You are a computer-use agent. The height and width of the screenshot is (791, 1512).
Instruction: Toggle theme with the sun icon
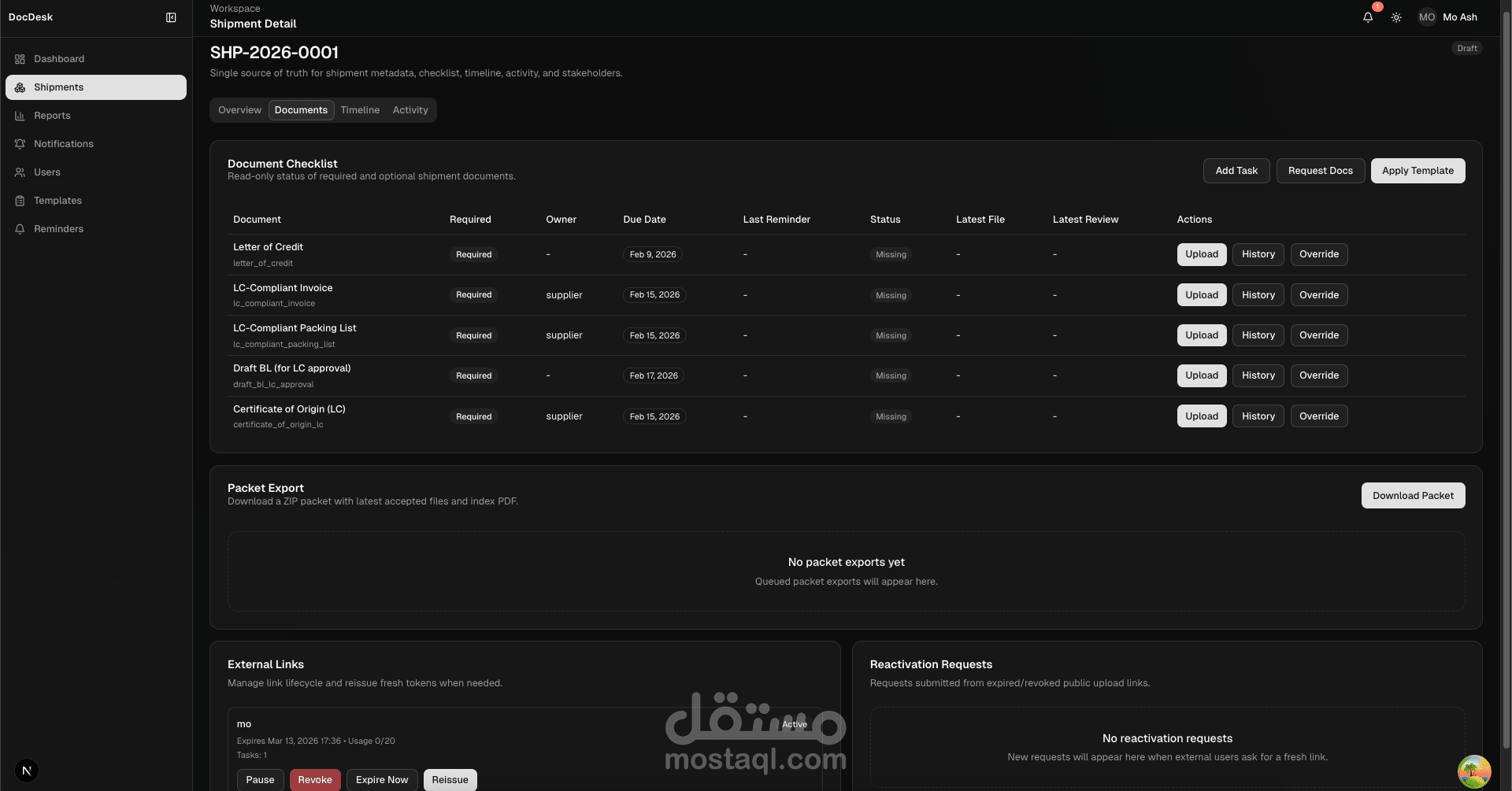tap(1396, 17)
